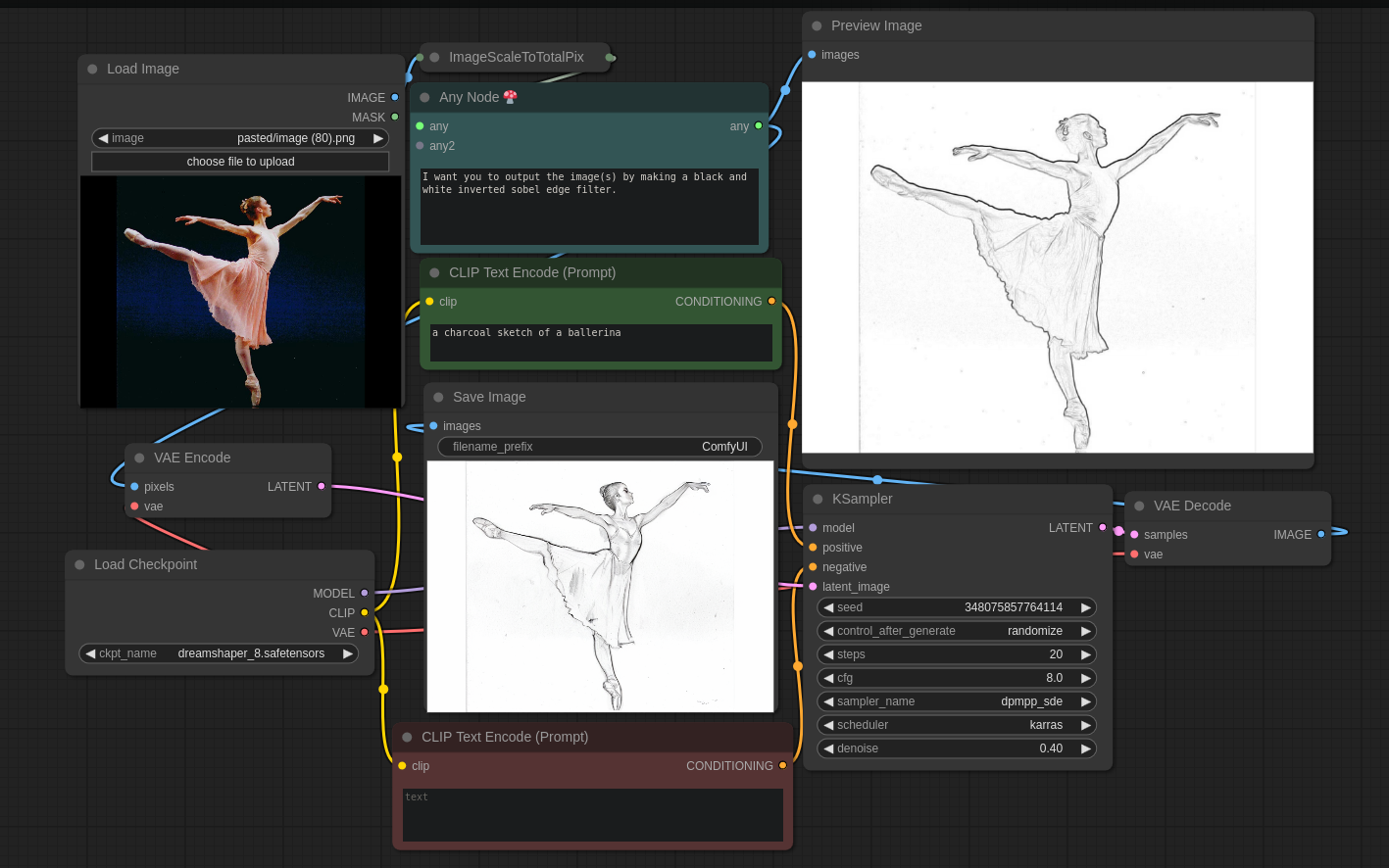Open the ckpt_name checkpoint selector
The image size is (1389, 868).
tap(219, 653)
